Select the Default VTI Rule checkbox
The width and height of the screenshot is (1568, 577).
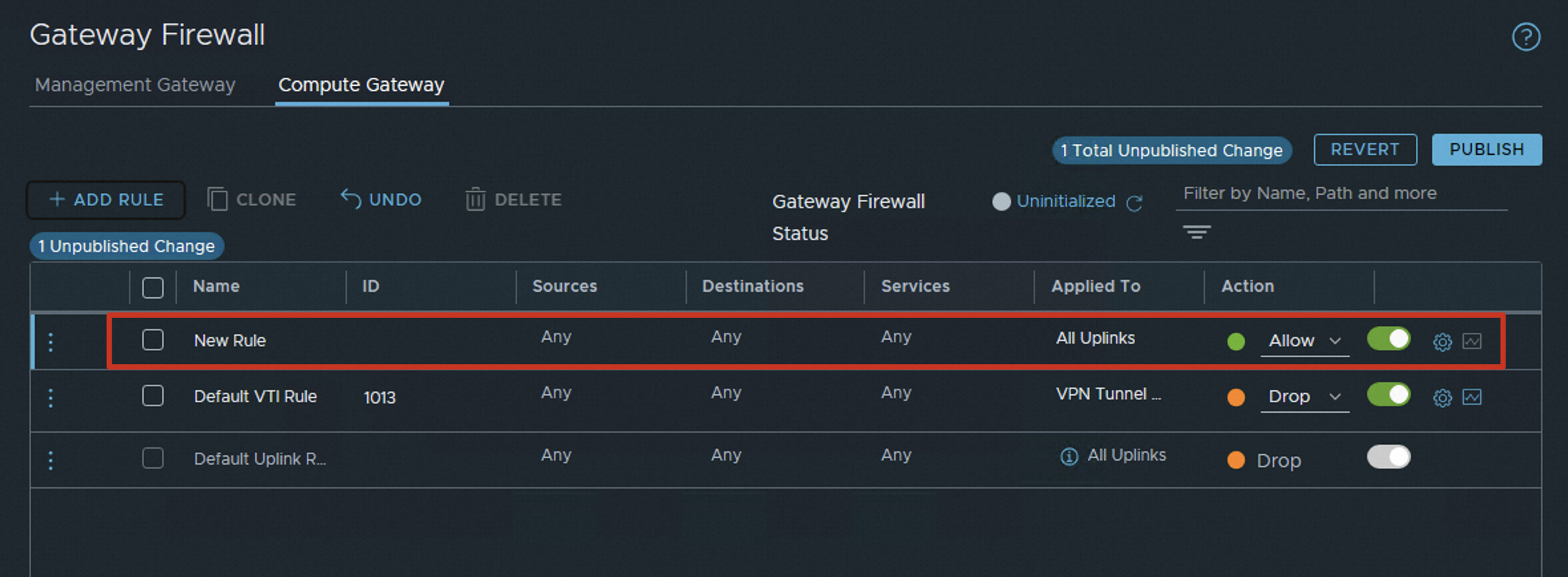pyautogui.click(x=153, y=396)
